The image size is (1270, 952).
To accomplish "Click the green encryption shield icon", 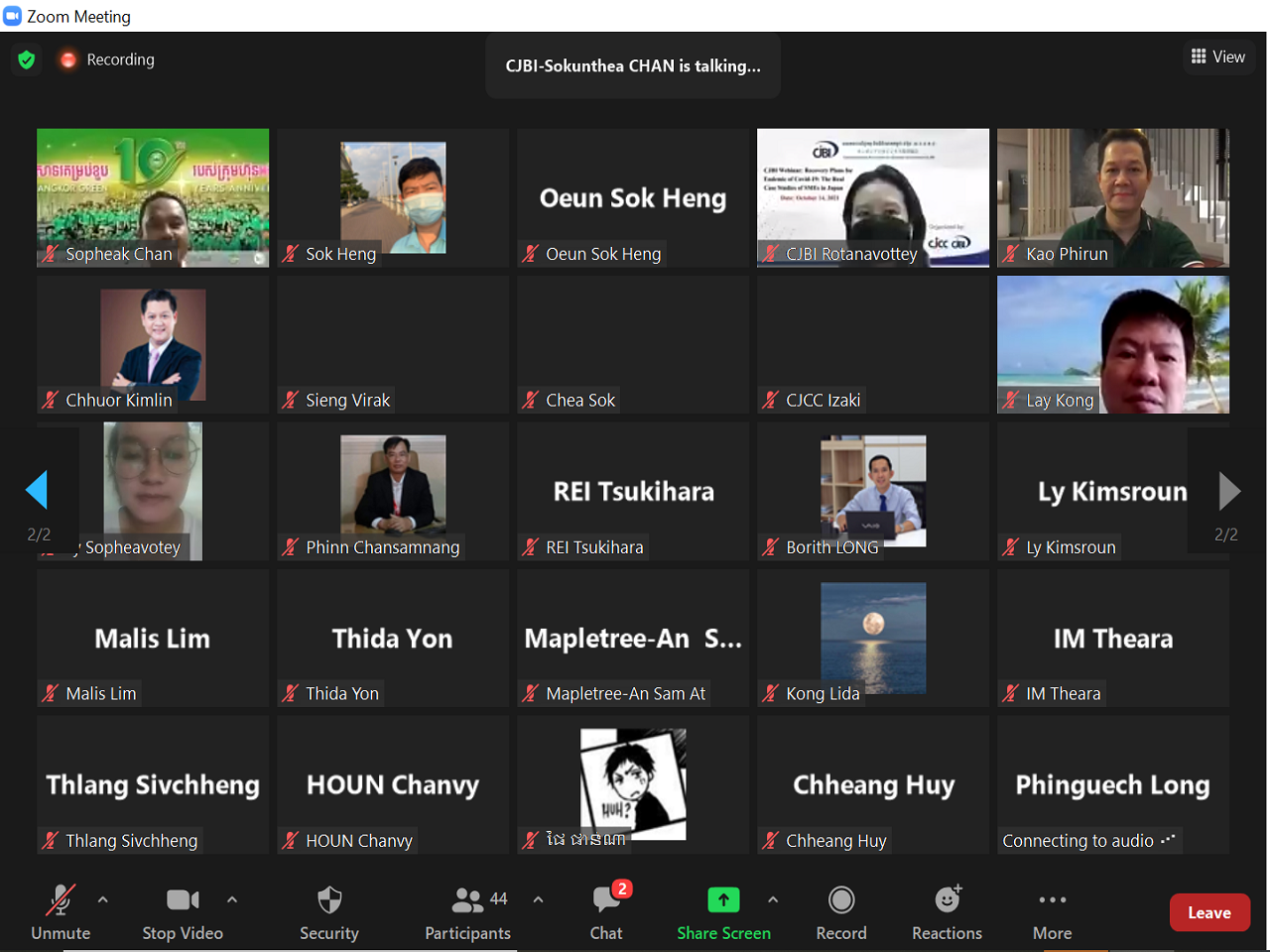I will (x=27, y=59).
